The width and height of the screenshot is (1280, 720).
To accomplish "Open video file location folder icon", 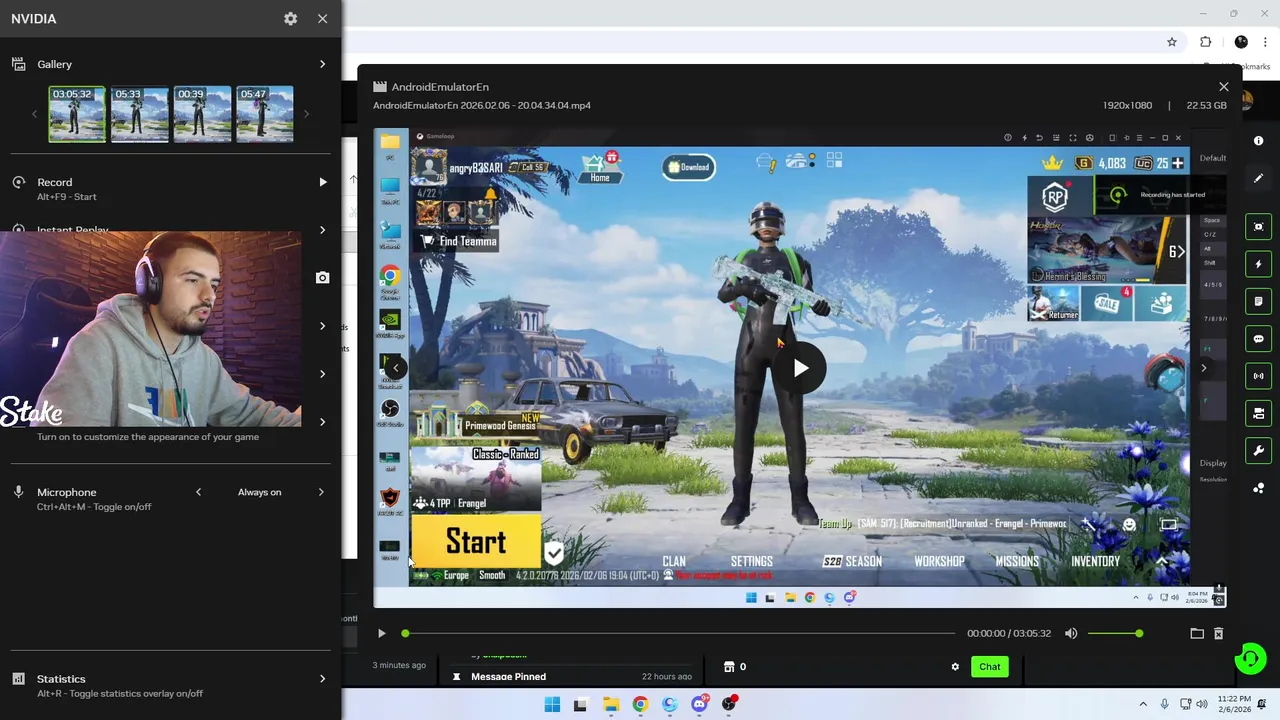I will click(x=1197, y=633).
